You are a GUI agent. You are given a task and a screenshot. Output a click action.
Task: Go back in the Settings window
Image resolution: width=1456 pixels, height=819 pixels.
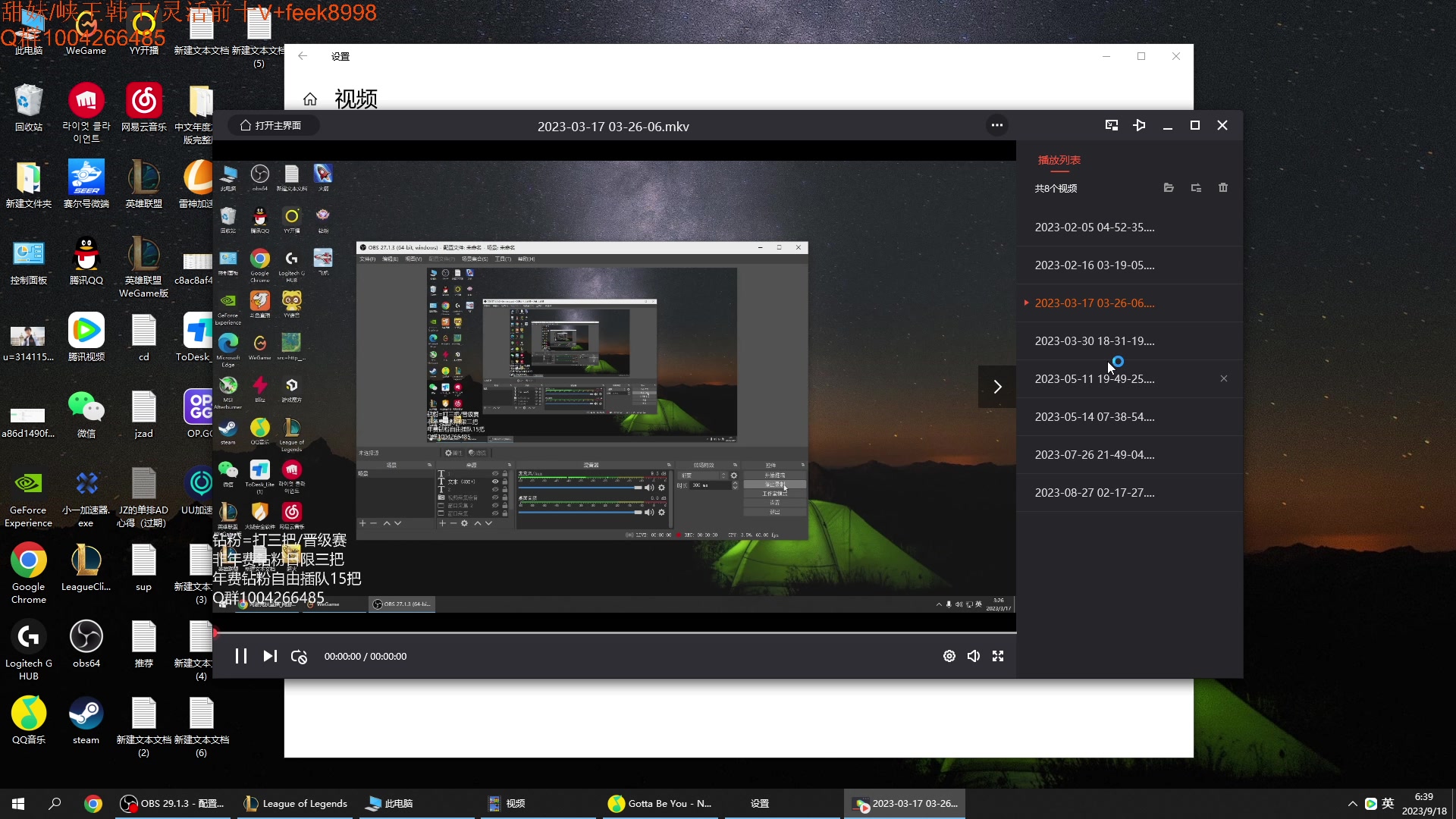(303, 56)
